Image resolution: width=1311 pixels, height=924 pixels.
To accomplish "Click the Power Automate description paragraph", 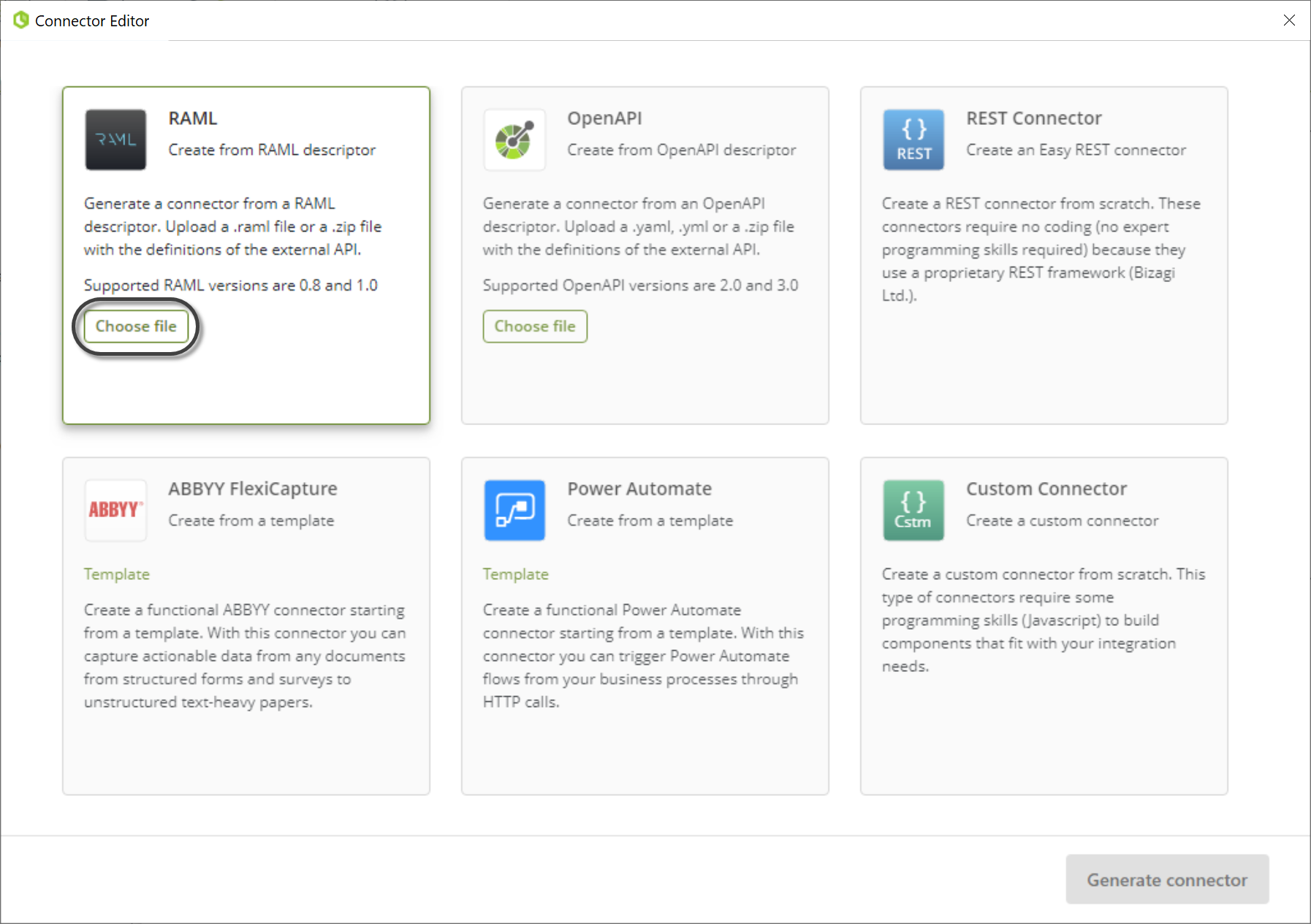I will click(643, 655).
